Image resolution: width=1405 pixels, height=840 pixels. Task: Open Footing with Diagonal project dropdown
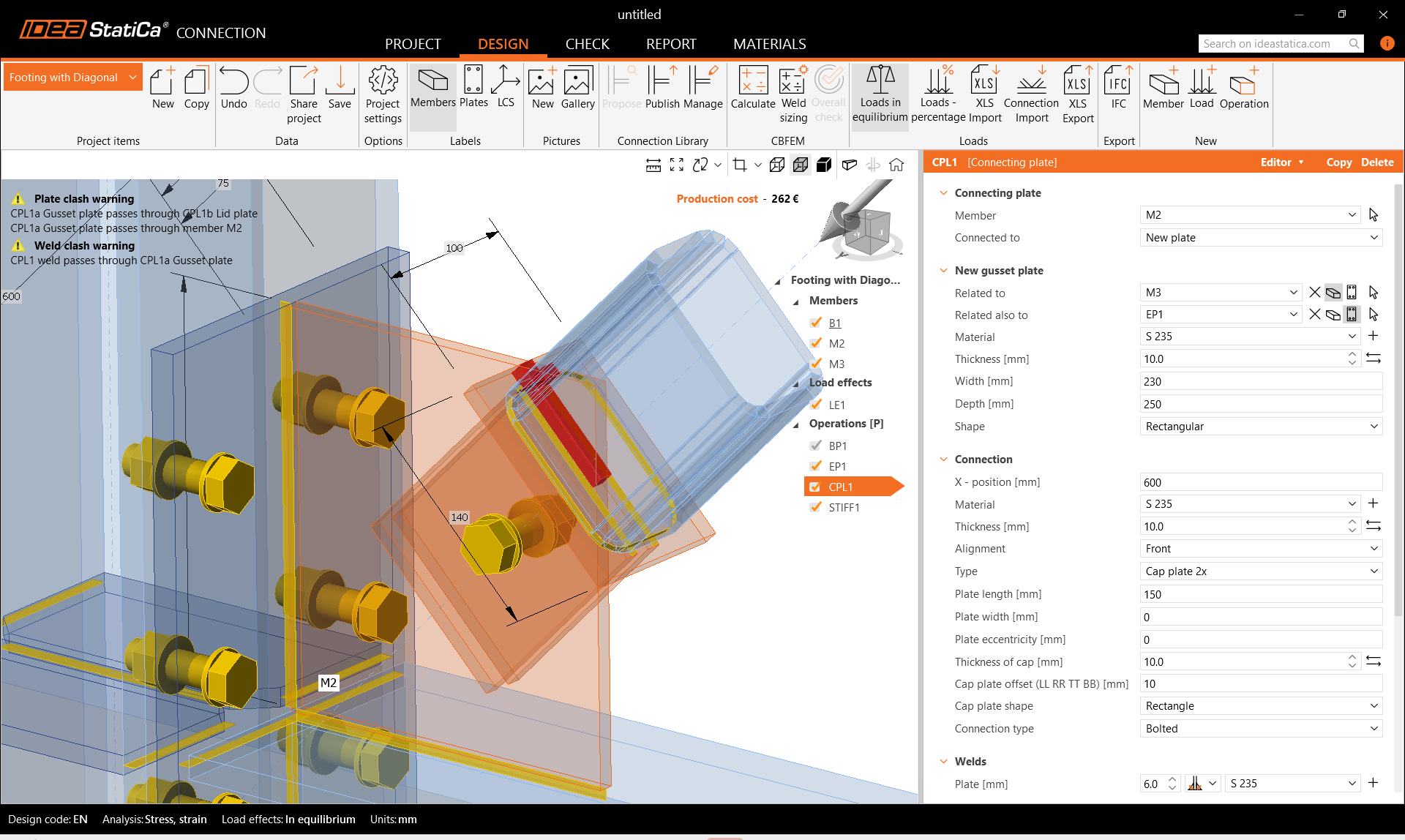tap(73, 78)
